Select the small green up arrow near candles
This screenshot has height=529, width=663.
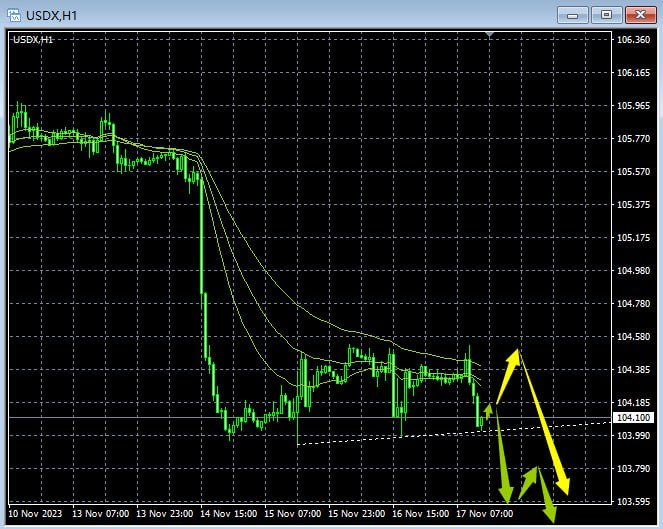click(488, 409)
